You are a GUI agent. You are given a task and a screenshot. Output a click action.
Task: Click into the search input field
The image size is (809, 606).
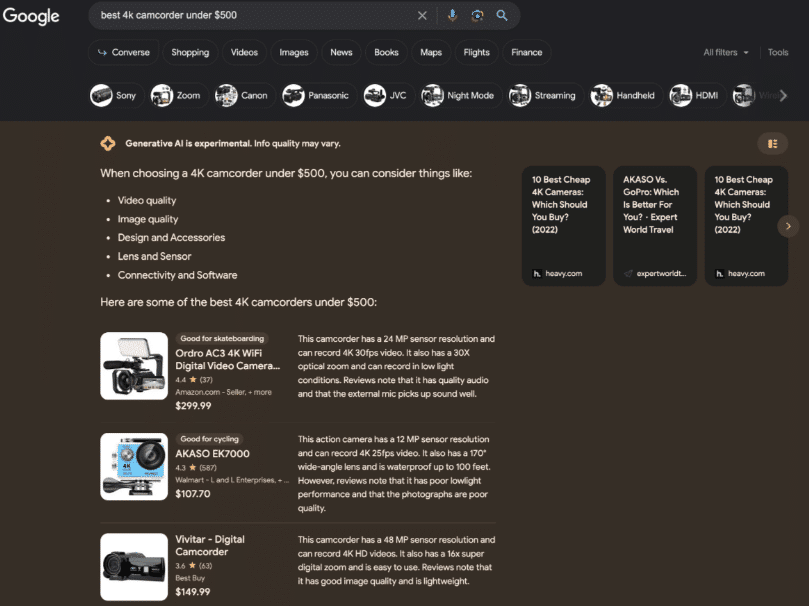click(x=250, y=16)
